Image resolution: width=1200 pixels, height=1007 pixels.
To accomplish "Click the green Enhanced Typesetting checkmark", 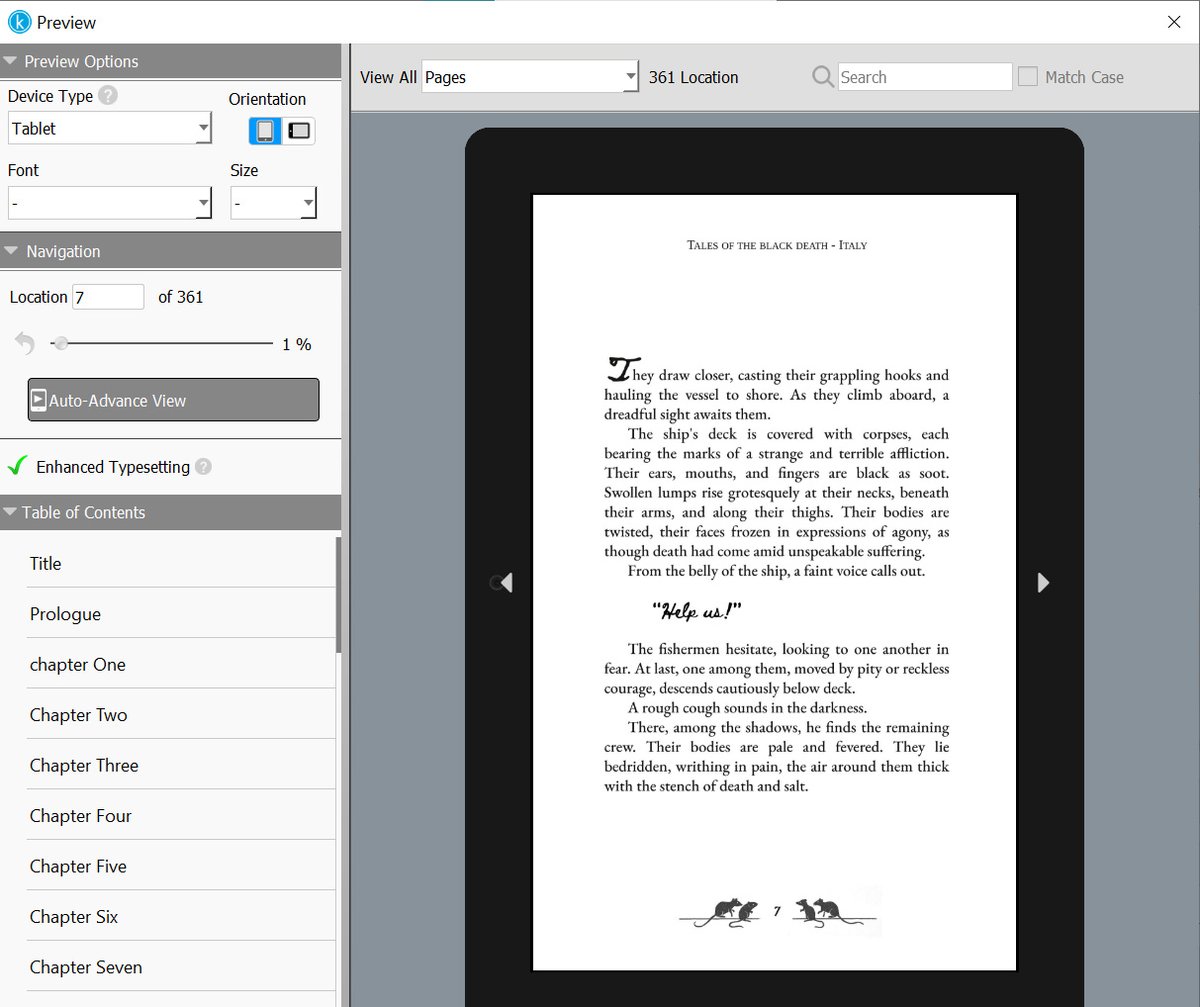I will click(17, 466).
